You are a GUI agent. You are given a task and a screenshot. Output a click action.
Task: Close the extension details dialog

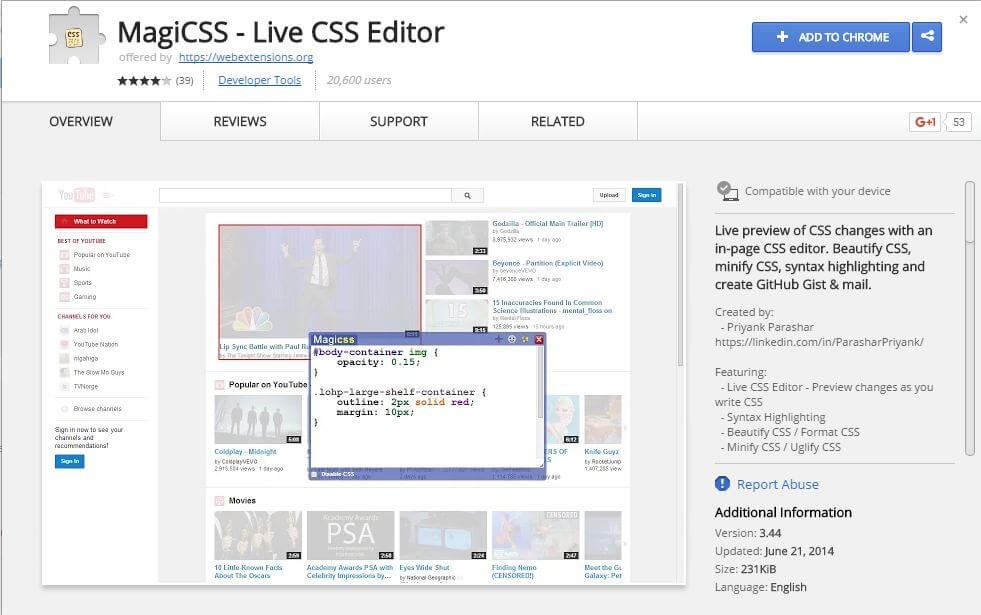point(963,20)
